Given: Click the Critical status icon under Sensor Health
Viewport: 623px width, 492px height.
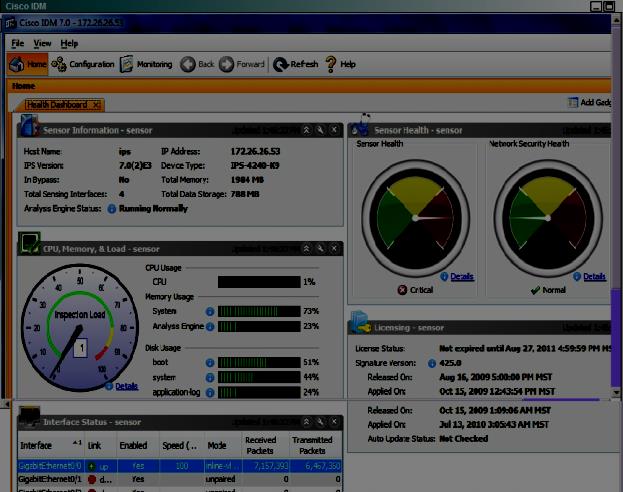Looking at the screenshot, I should pyautogui.click(x=402, y=290).
